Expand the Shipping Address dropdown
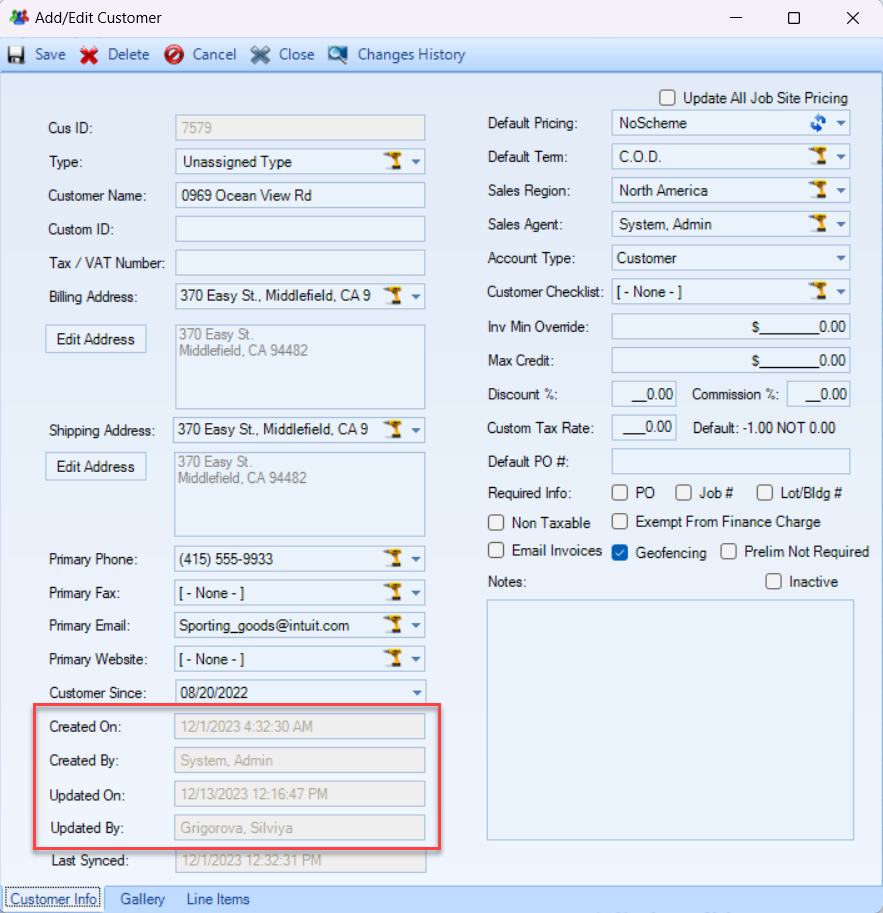Screen dimensions: 883x913 point(416,431)
